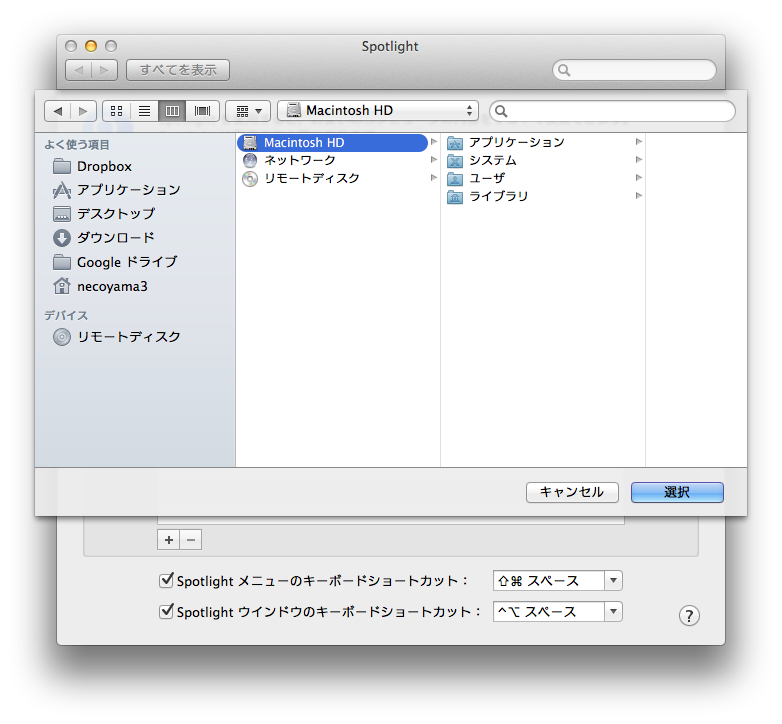Toggle Spotlight ウインドウ keyboard shortcut checkbox
The width and height of the screenshot is (782, 724).
pyautogui.click(x=166, y=611)
